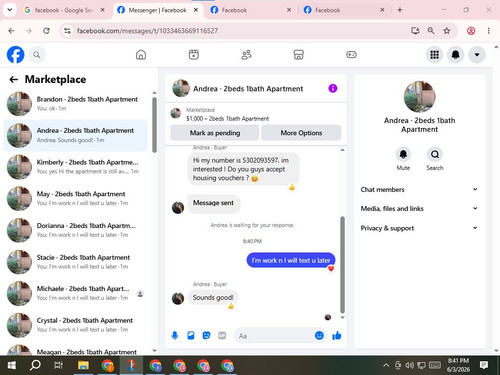Open the zoom magnifier in address bar

tap(431, 31)
